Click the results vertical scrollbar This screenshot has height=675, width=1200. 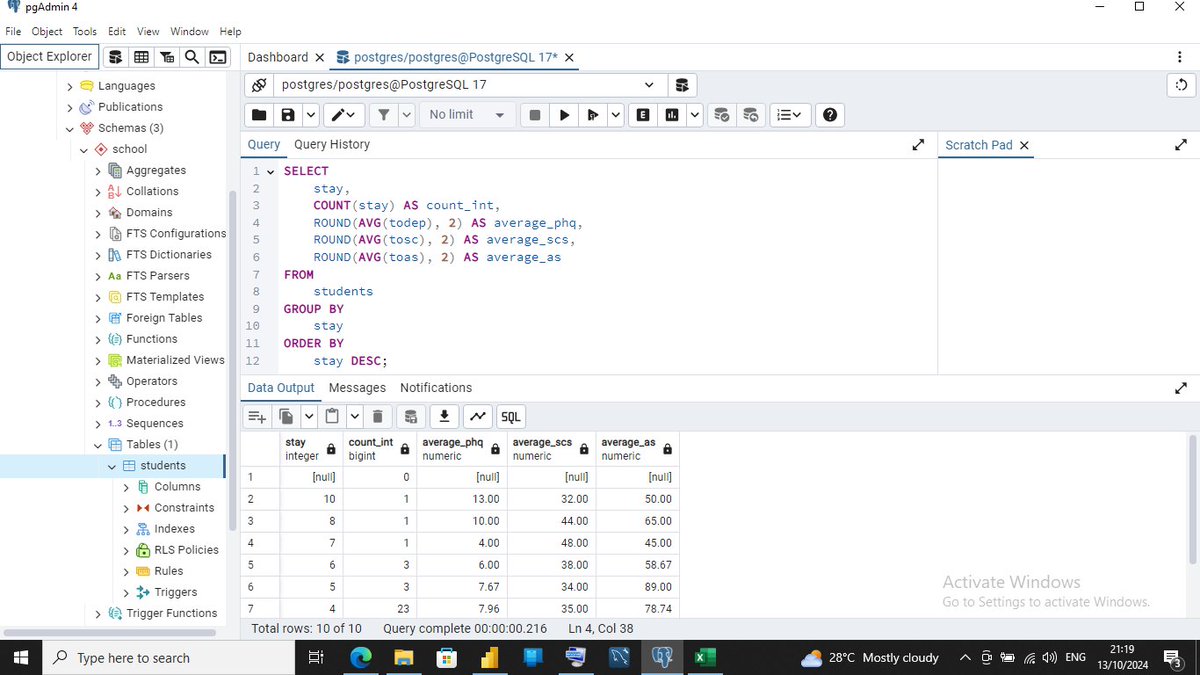pyautogui.click(x=1191, y=500)
